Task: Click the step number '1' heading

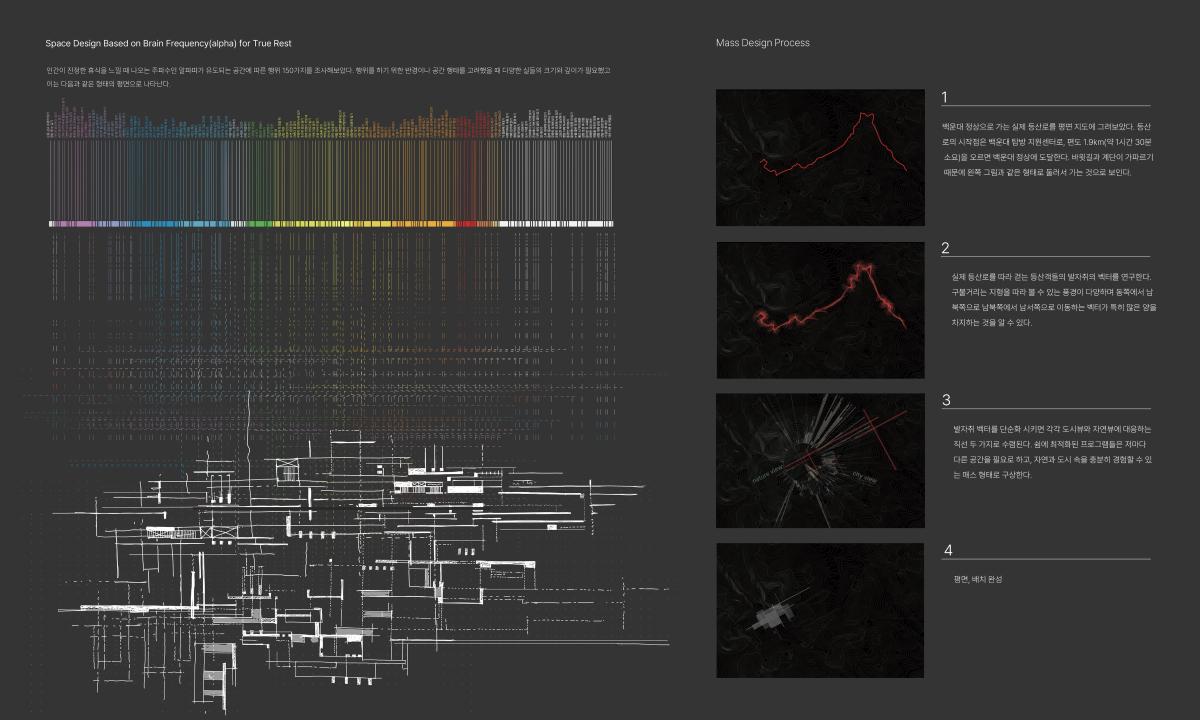Action: (945, 97)
